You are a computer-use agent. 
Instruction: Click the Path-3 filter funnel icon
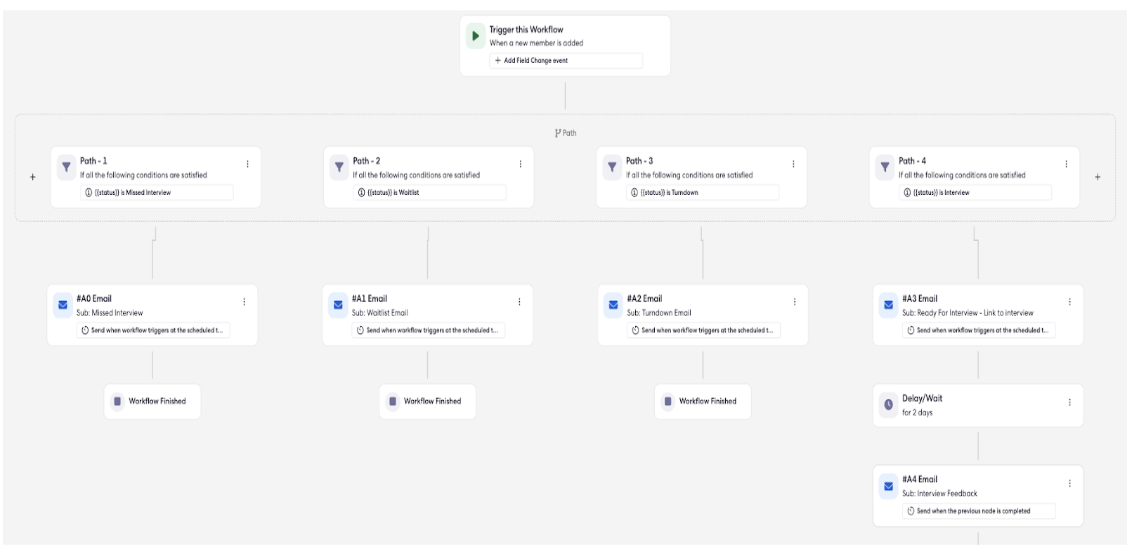pyautogui.click(x=612, y=167)
